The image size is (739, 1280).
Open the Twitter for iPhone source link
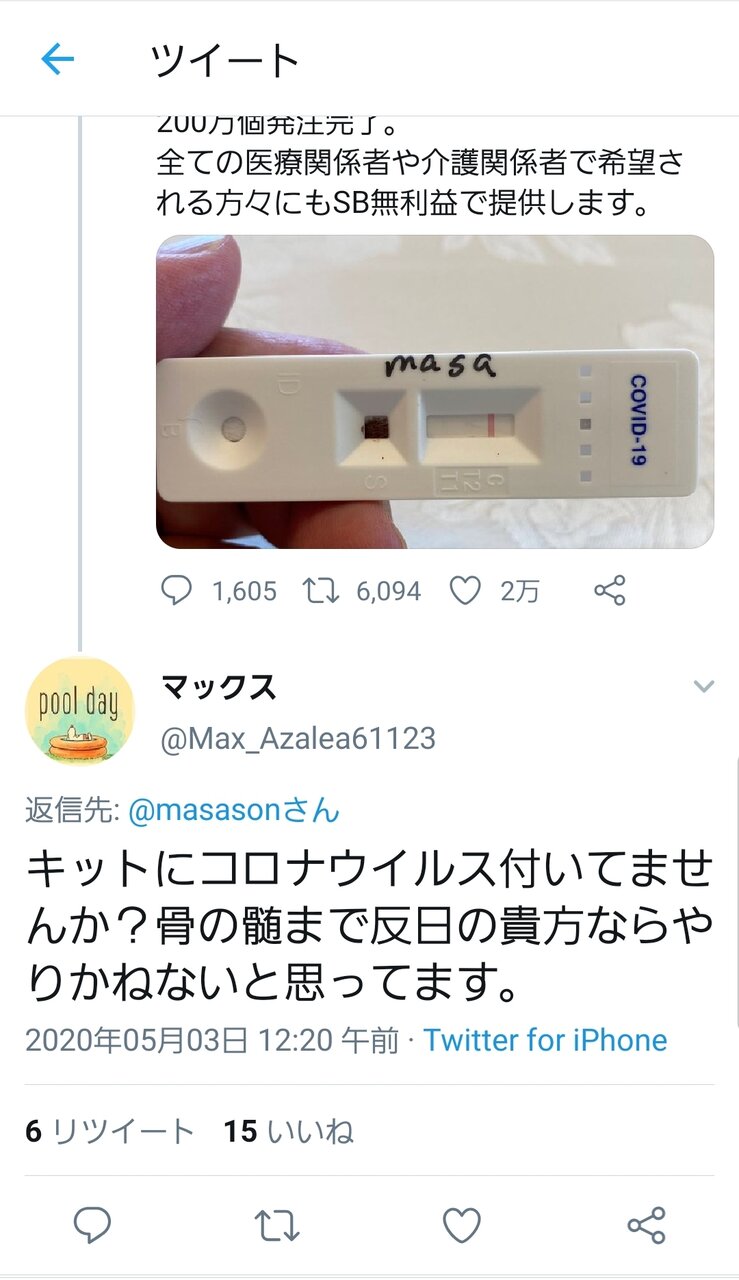pos(545,1040)
